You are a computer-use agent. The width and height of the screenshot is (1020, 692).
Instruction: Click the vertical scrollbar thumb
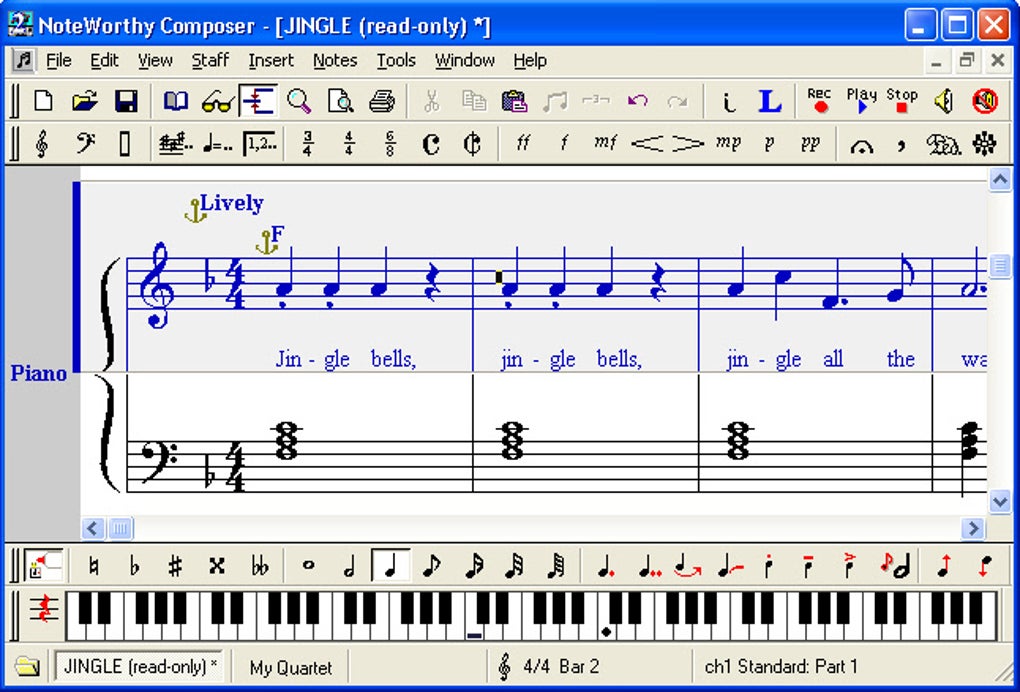tap(999, 265)
